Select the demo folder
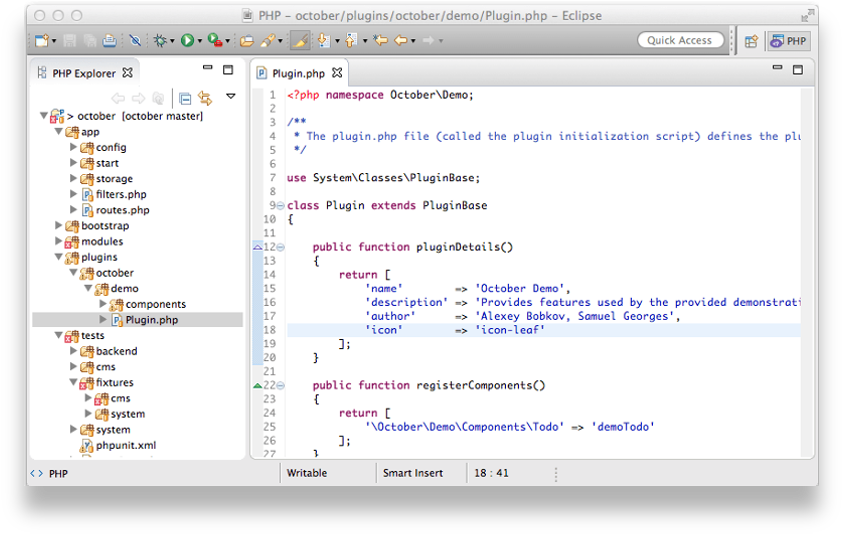This screenshot has width=842, height=534. click(x=124, y=288)
